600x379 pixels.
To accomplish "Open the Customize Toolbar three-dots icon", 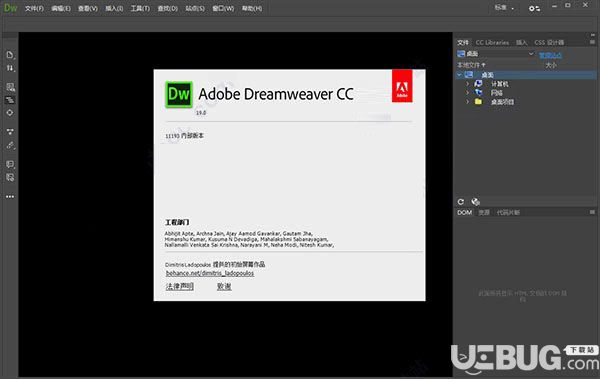I will [x=10, y=196].
